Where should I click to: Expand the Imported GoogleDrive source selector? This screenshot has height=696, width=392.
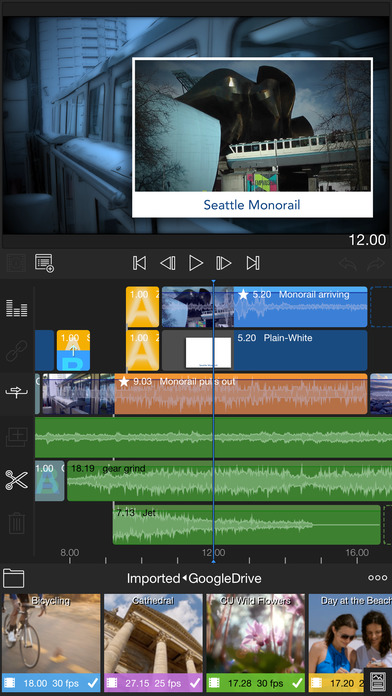point(194,578)
